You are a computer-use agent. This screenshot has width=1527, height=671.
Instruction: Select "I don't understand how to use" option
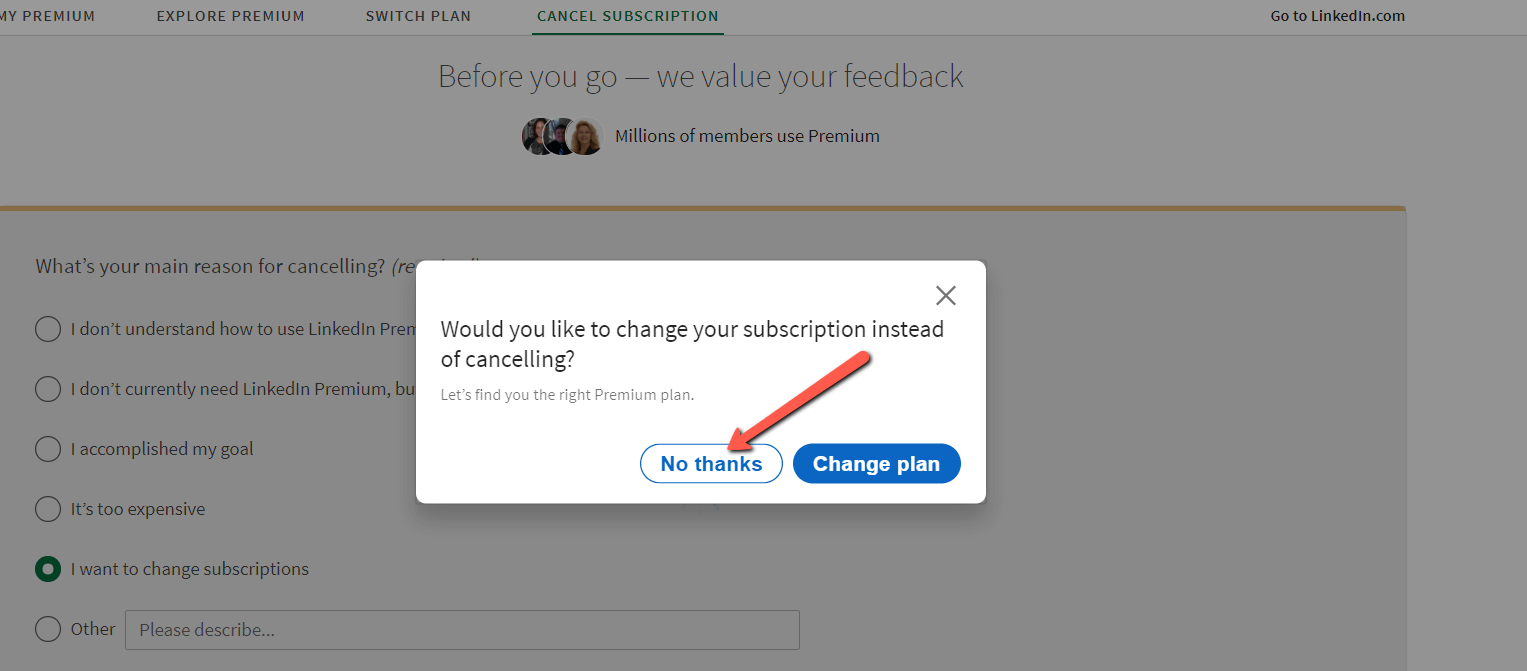tap(48, 329)
